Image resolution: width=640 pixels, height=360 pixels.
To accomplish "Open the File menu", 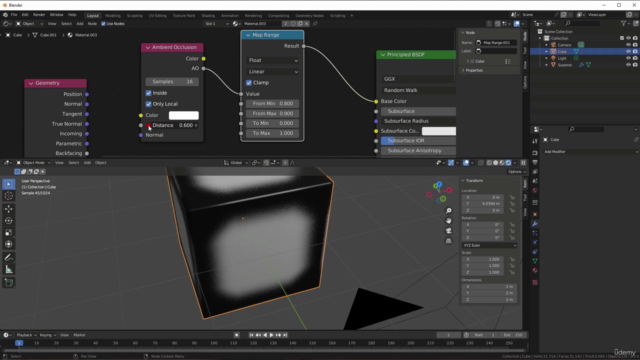I will 14,15.
